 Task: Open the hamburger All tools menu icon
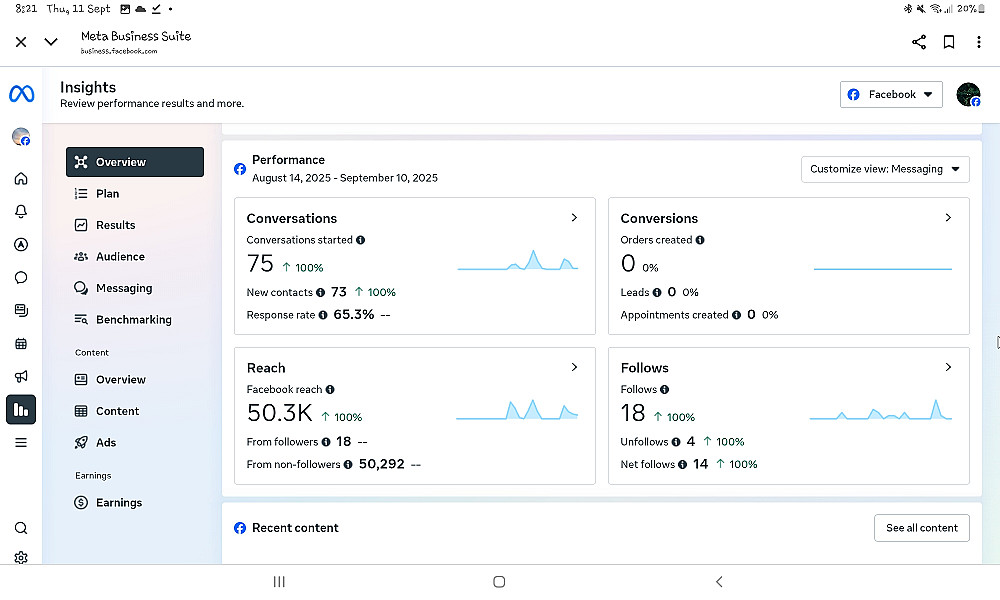pyautogui.click(x=21, y=442)
